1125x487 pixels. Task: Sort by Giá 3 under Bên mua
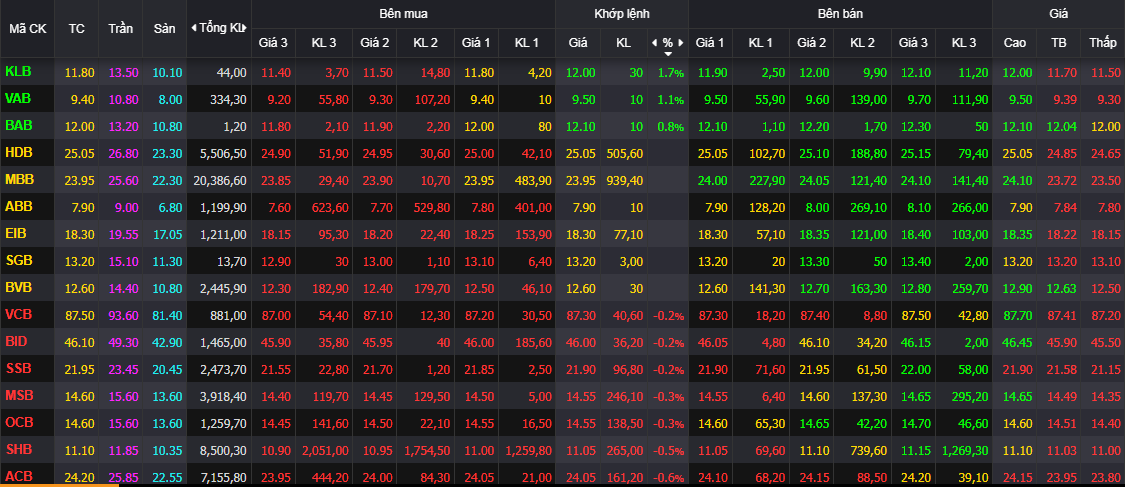273,43
